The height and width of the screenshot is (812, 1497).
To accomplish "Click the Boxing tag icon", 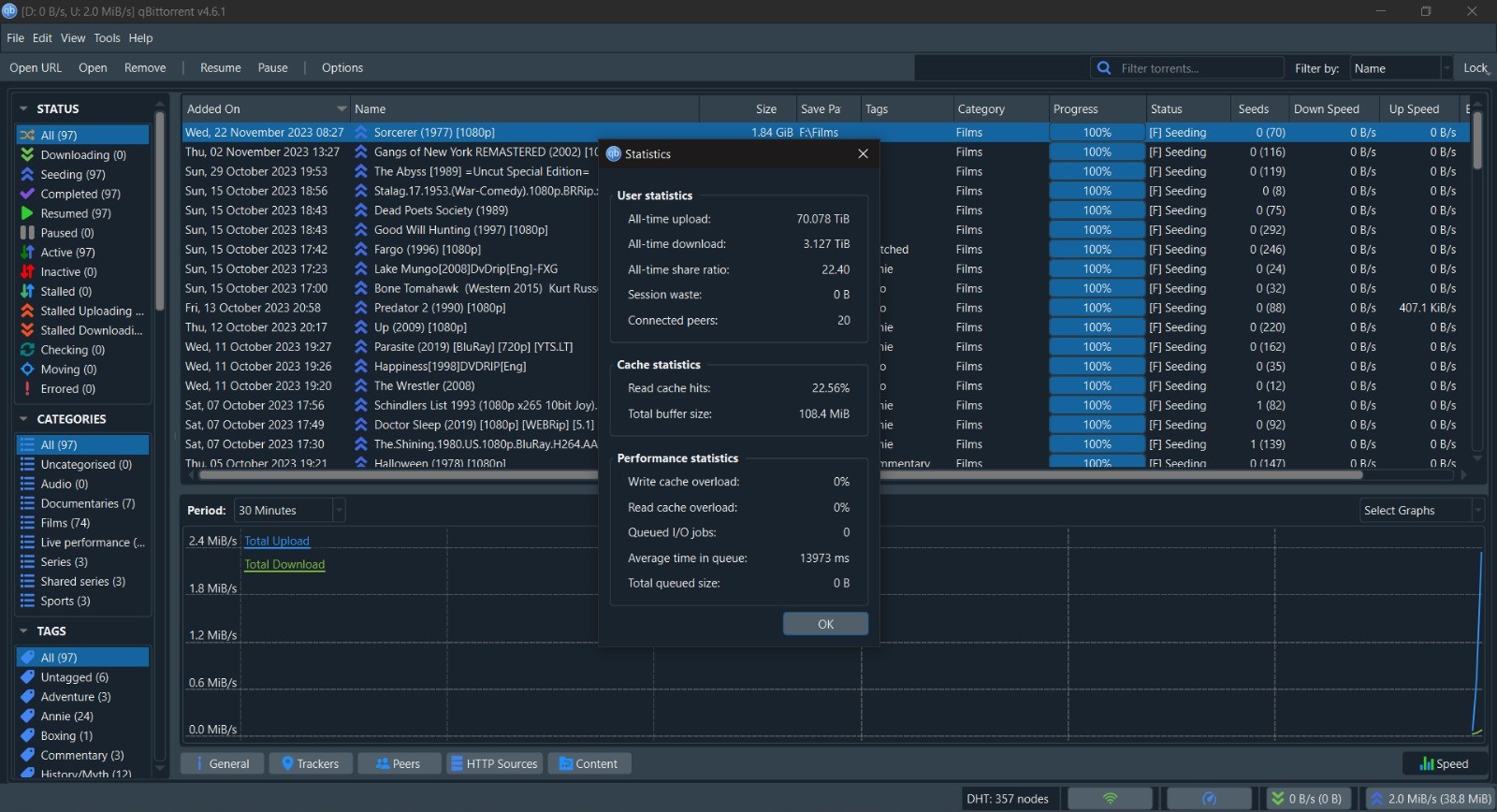I will [x=27, y=735].
